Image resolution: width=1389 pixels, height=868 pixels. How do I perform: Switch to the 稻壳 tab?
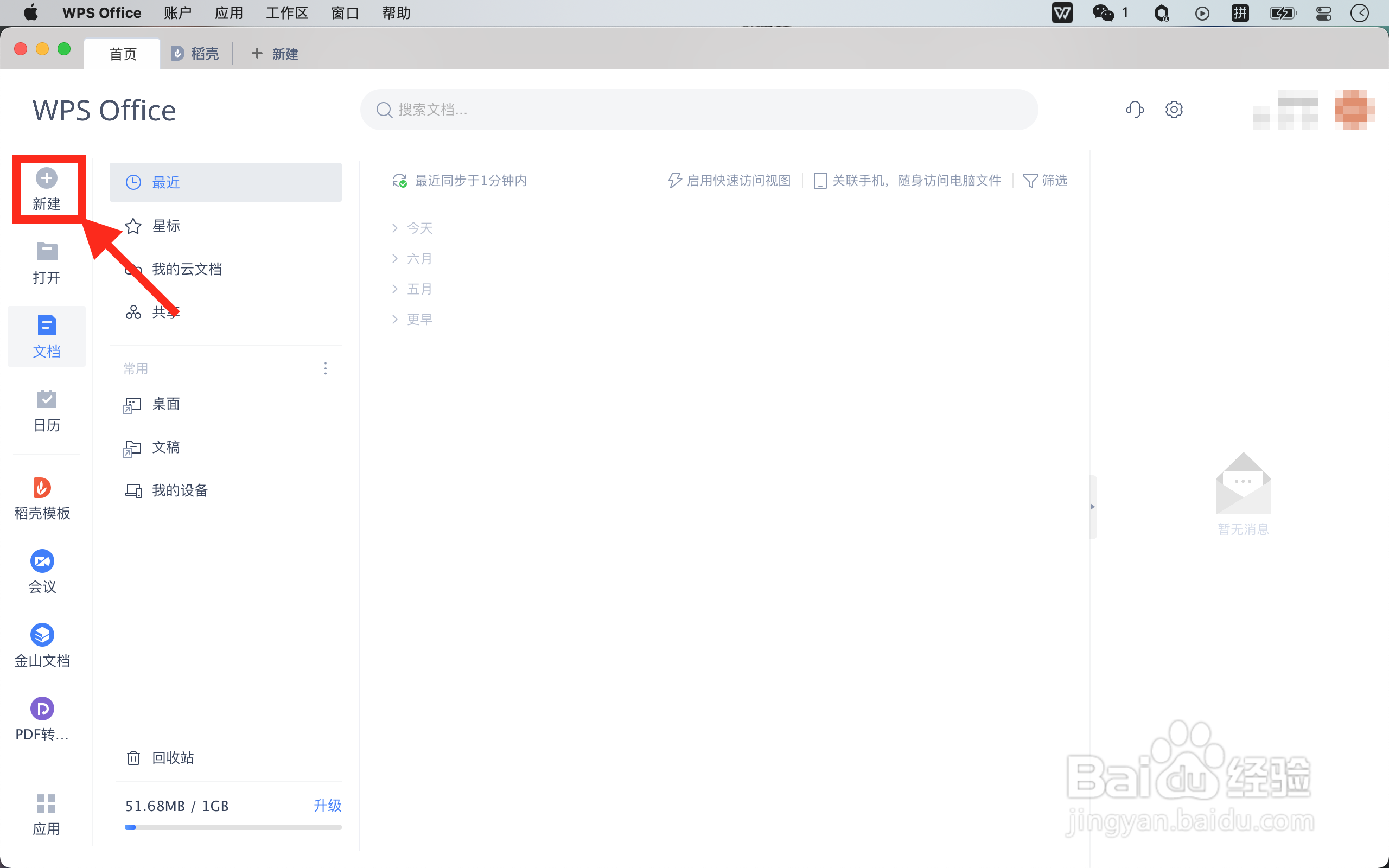pos(195,54)
